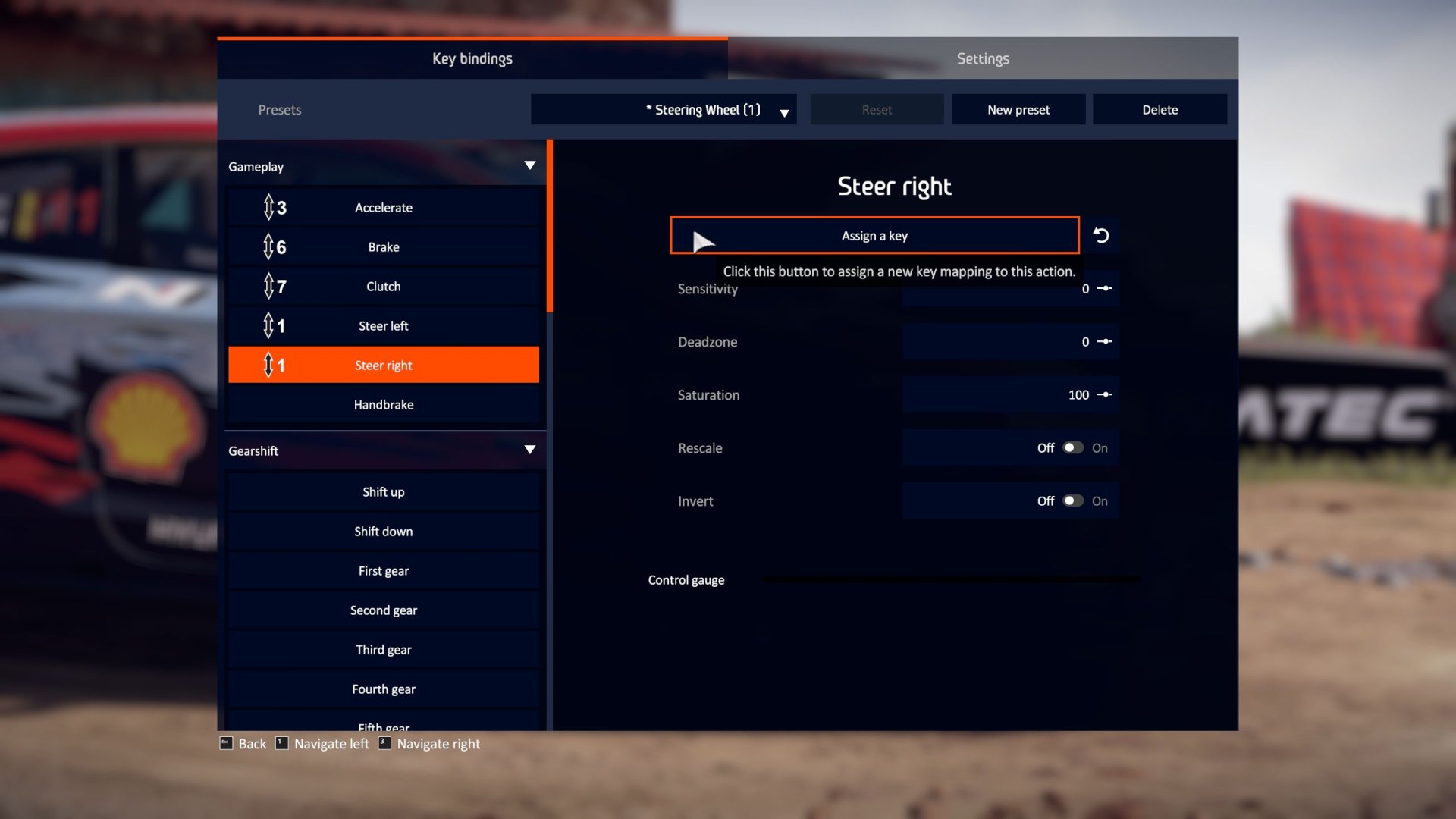1456x819 pixels.
Task: Click the New preset button
Action: point(1018,111)
